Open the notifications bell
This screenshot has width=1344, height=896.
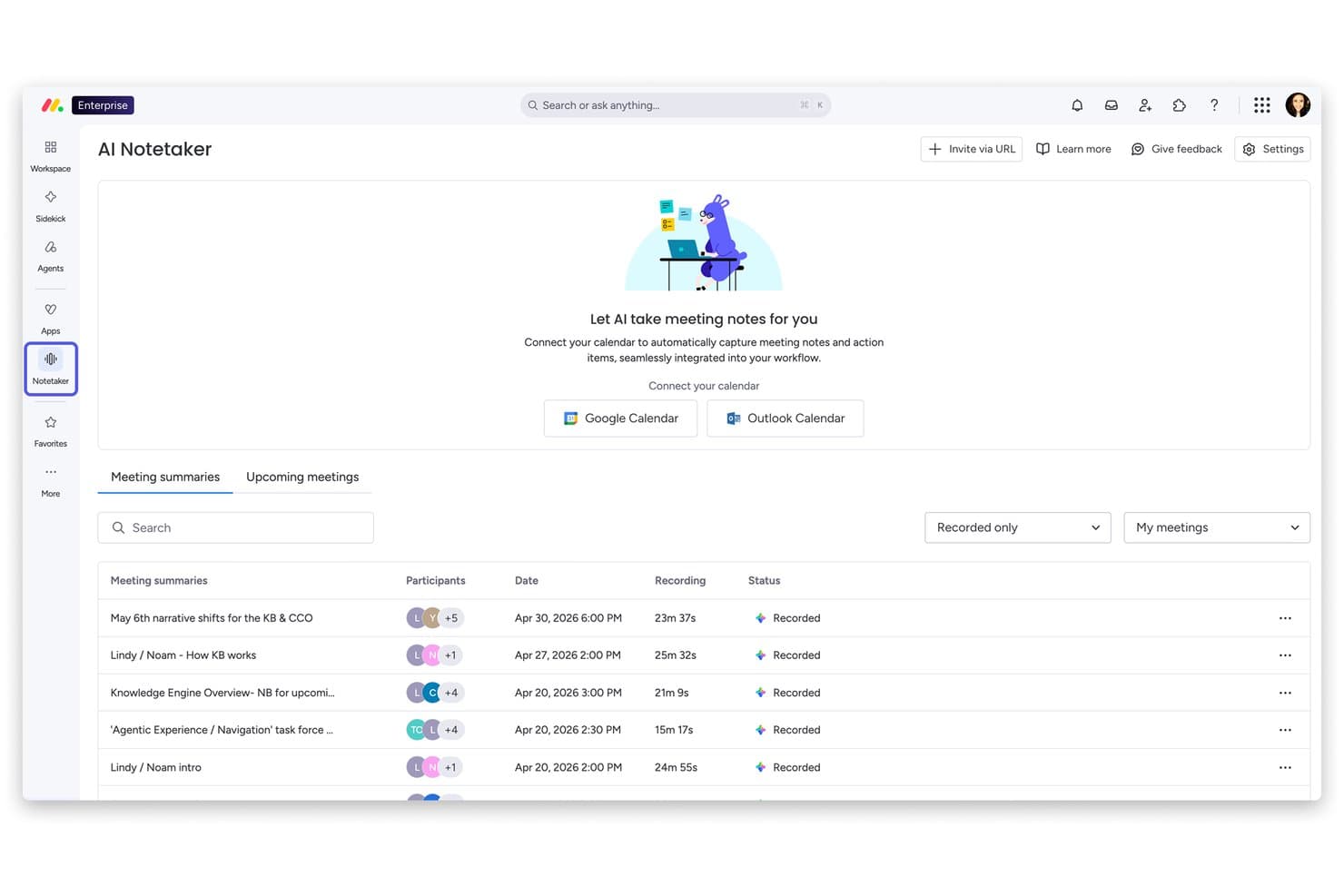(1077, 105)
